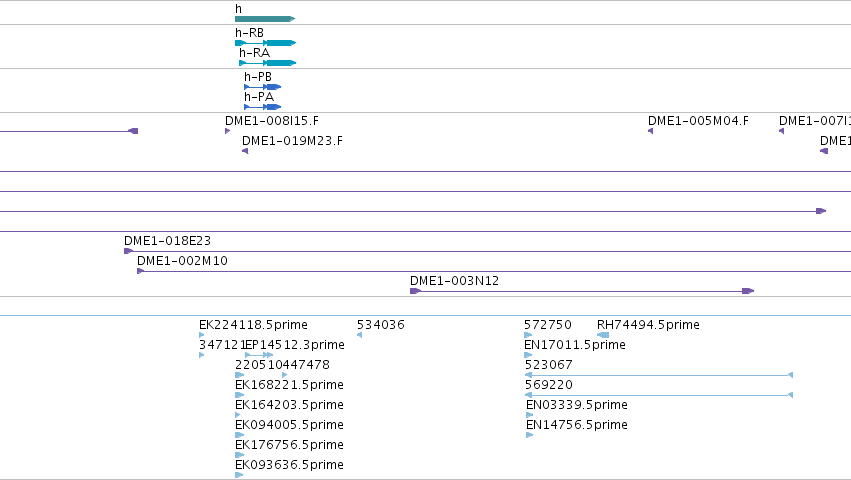Viewport: 851px width, 480px height.
Task: Select DME1-019M23.F arrow marker
Action: [x=245, y=151]
